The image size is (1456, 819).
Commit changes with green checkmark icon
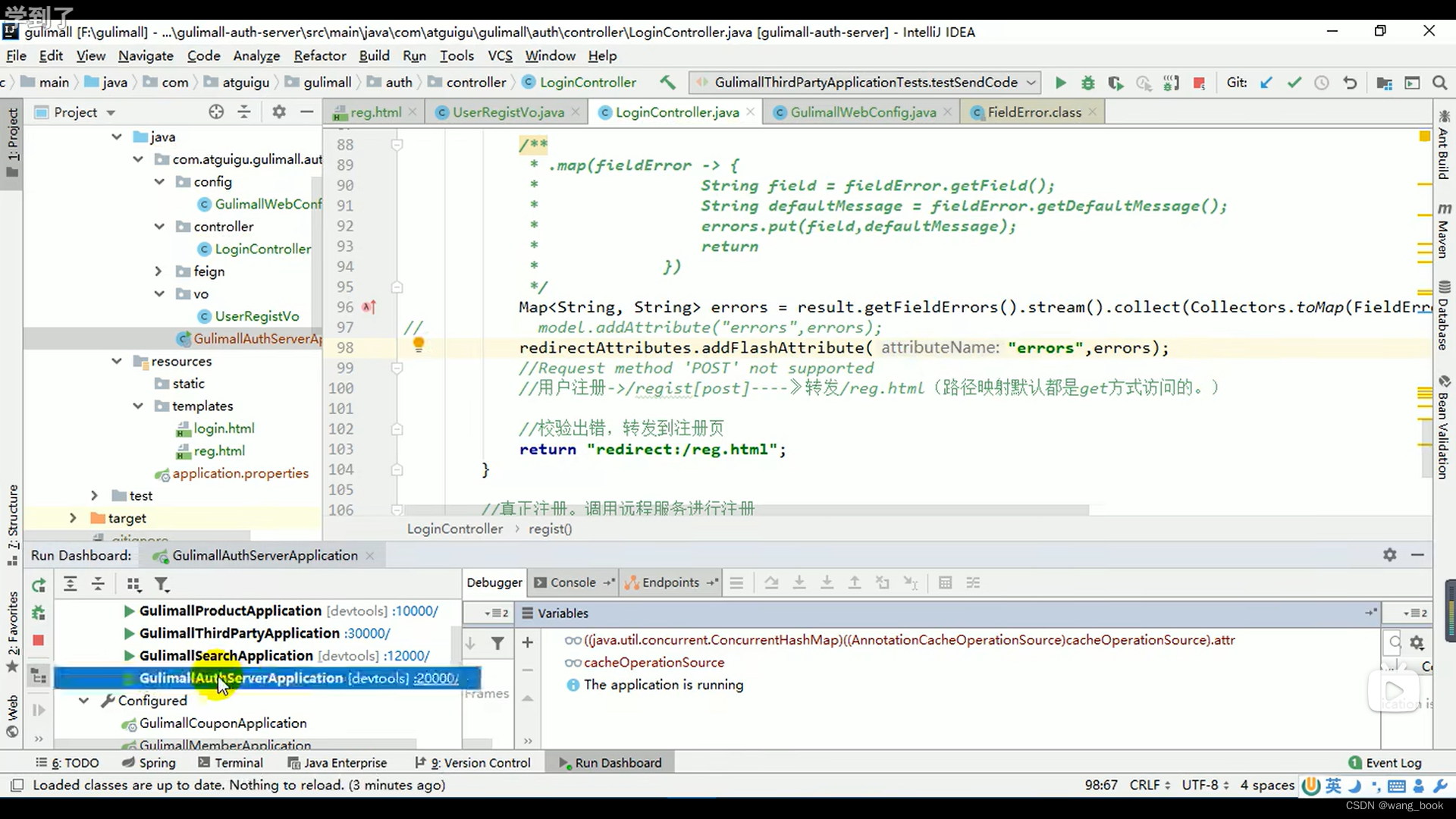coord(1294,83)
